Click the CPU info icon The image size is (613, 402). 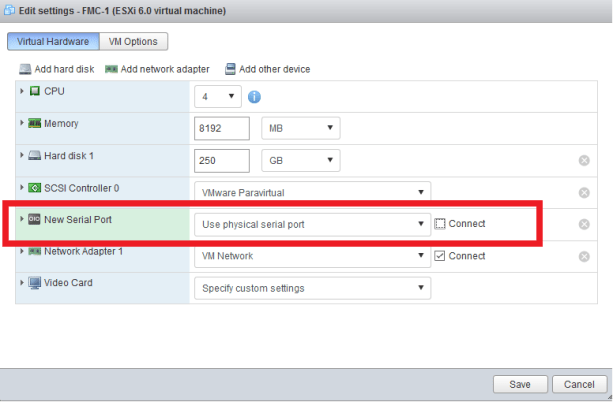[254, 97]
